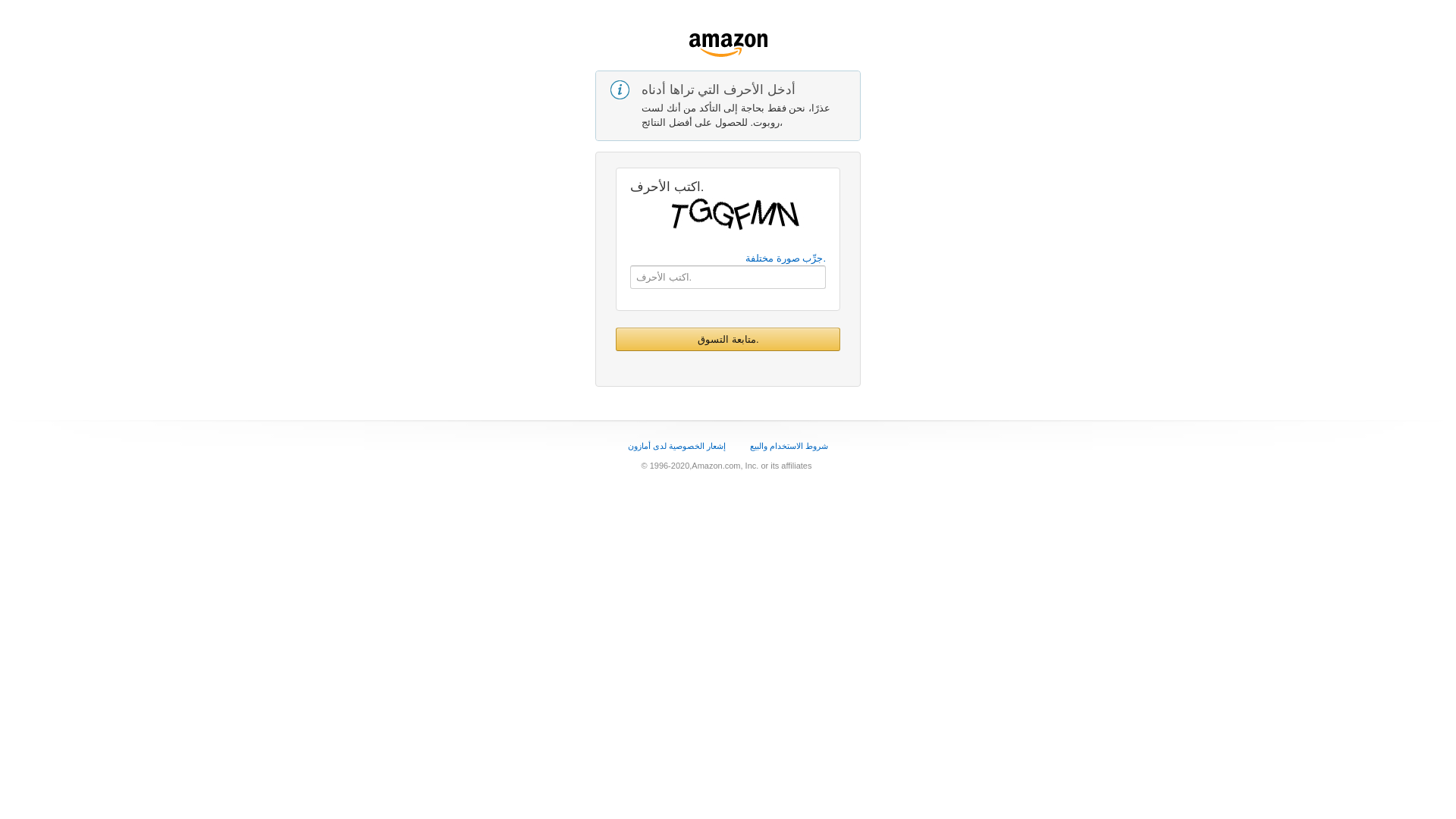Request a different captcha image via جرّب صورة مختلفة
This screenshot has width=1456, height=819.
tap(785, 259)
